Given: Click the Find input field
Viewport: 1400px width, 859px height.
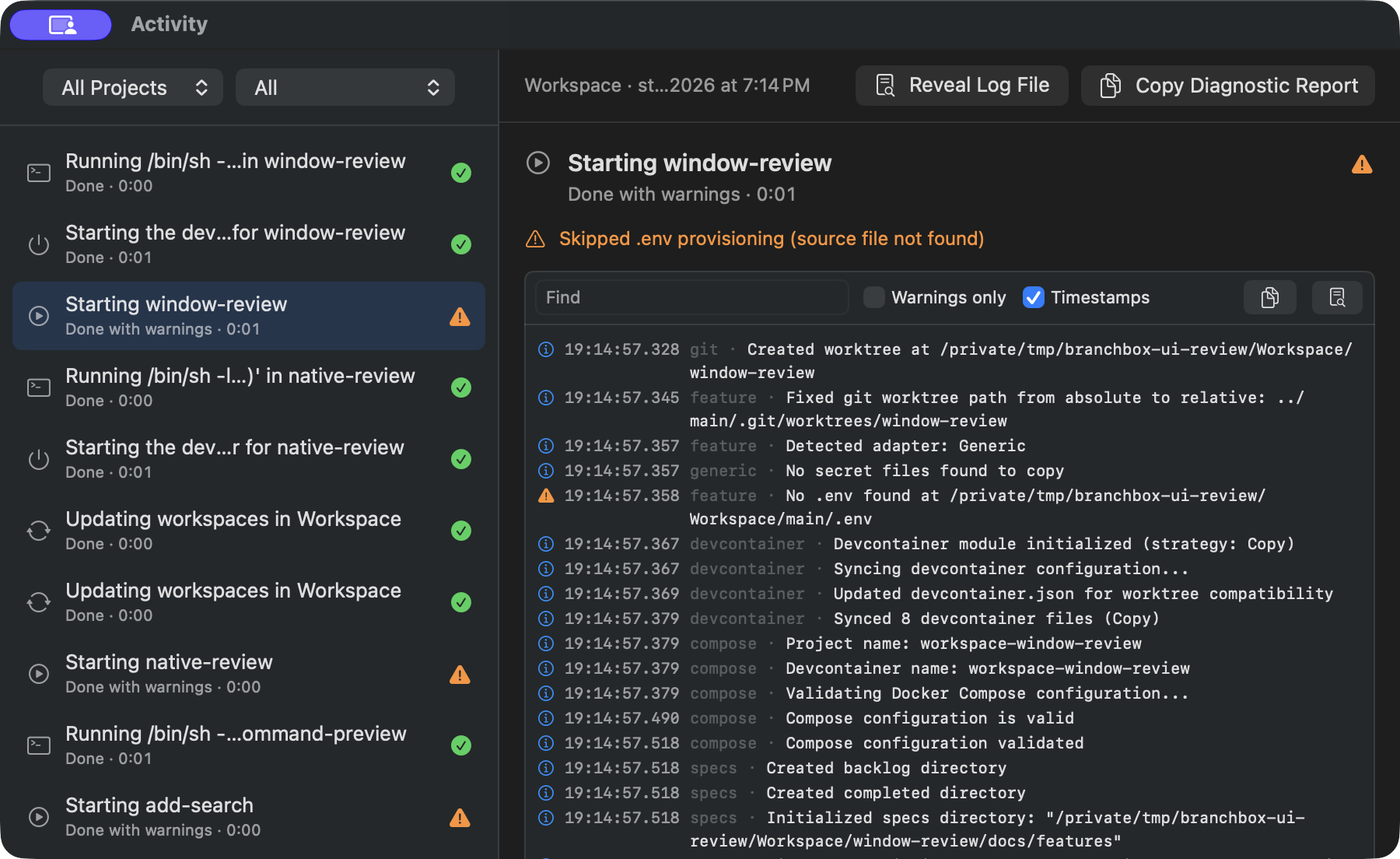Looking at the screenshot, I should 692,297.
